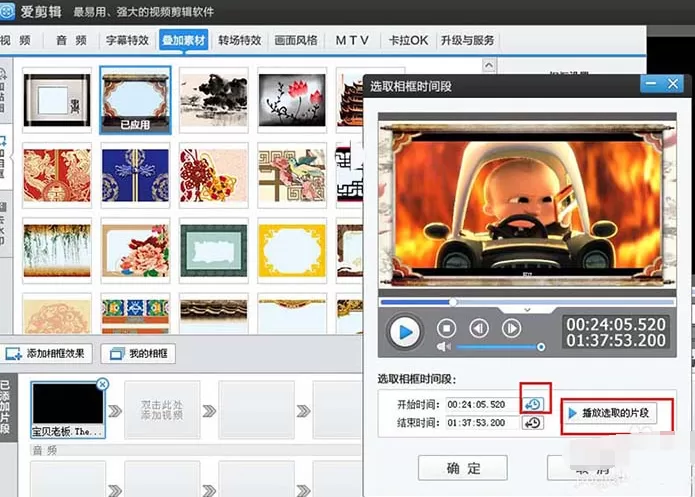
Task: Pick current time for 开始时间
Action: click(532, 404)
